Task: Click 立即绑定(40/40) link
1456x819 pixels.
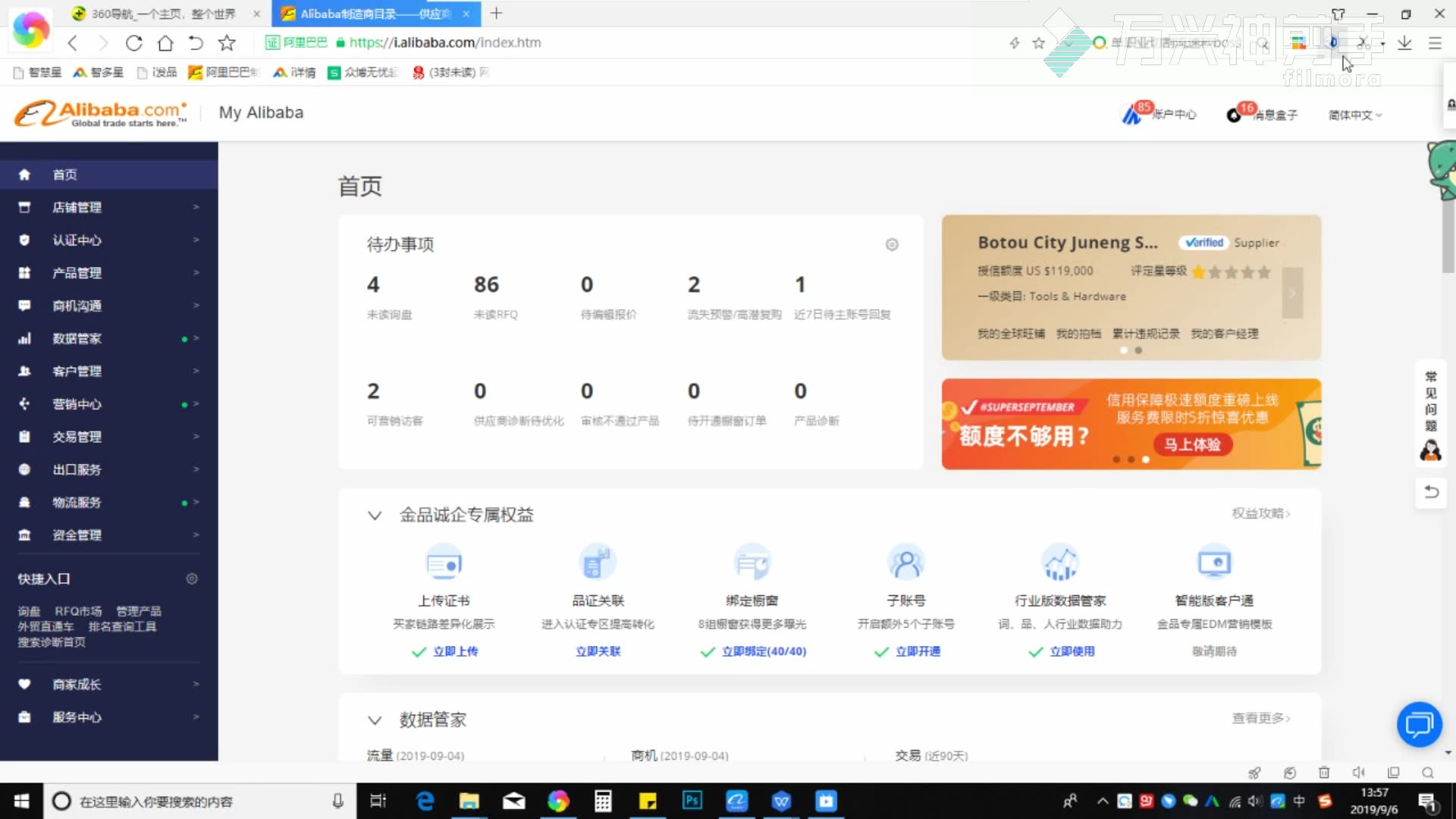Action: tap(764, 651)
